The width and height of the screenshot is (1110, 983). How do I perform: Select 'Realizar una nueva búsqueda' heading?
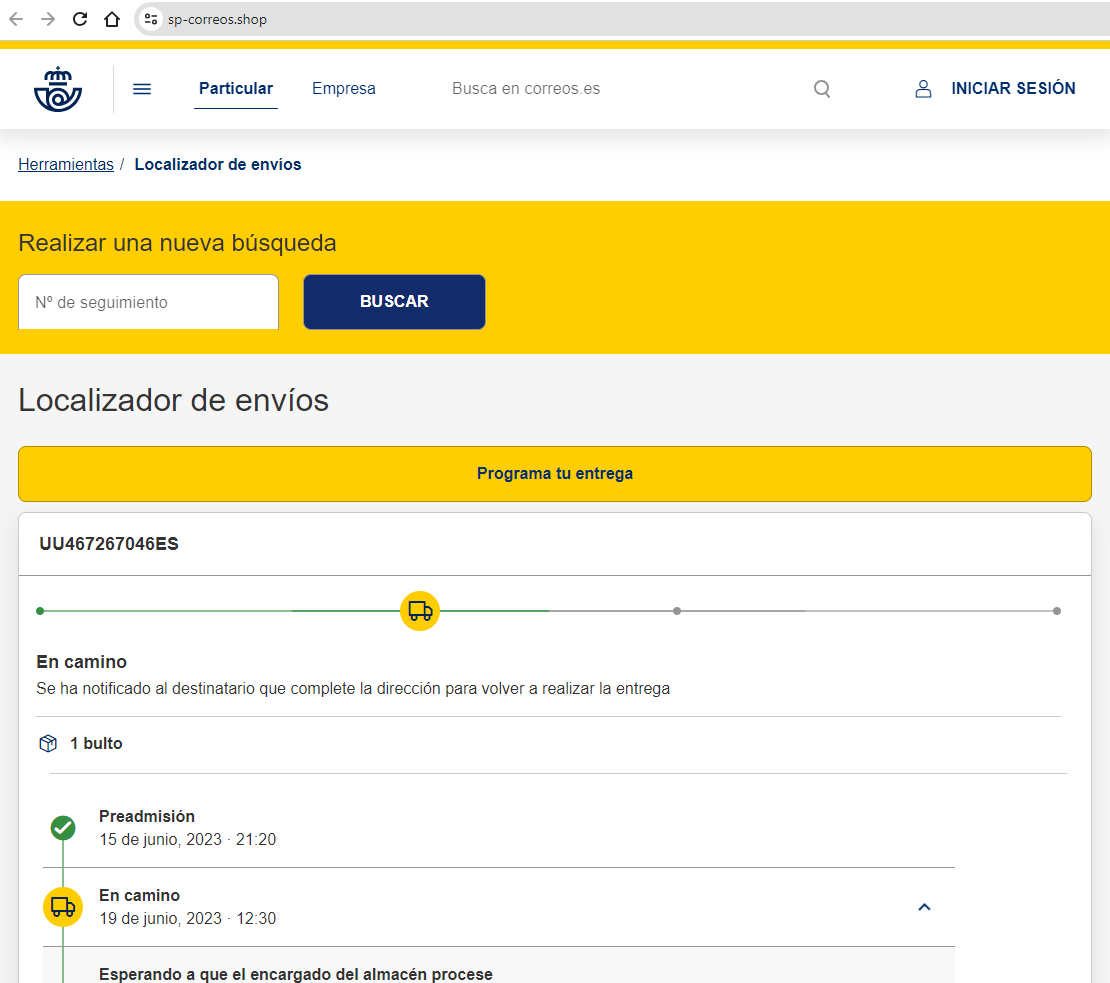click(178, 243)
